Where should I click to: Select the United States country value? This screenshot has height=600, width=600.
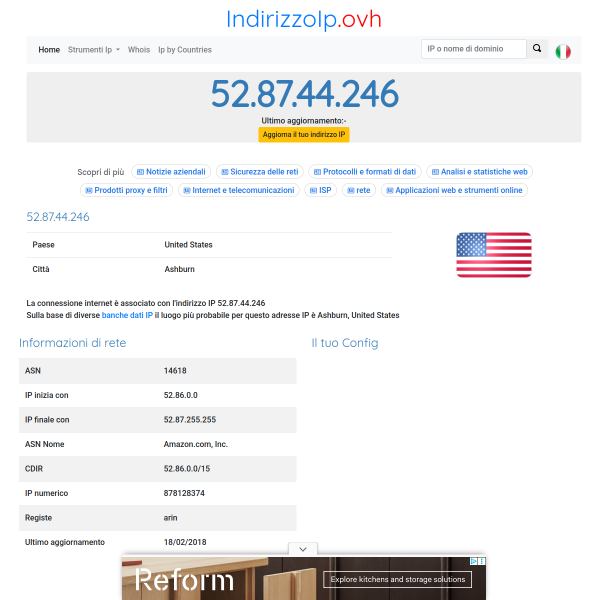(188, 245)
